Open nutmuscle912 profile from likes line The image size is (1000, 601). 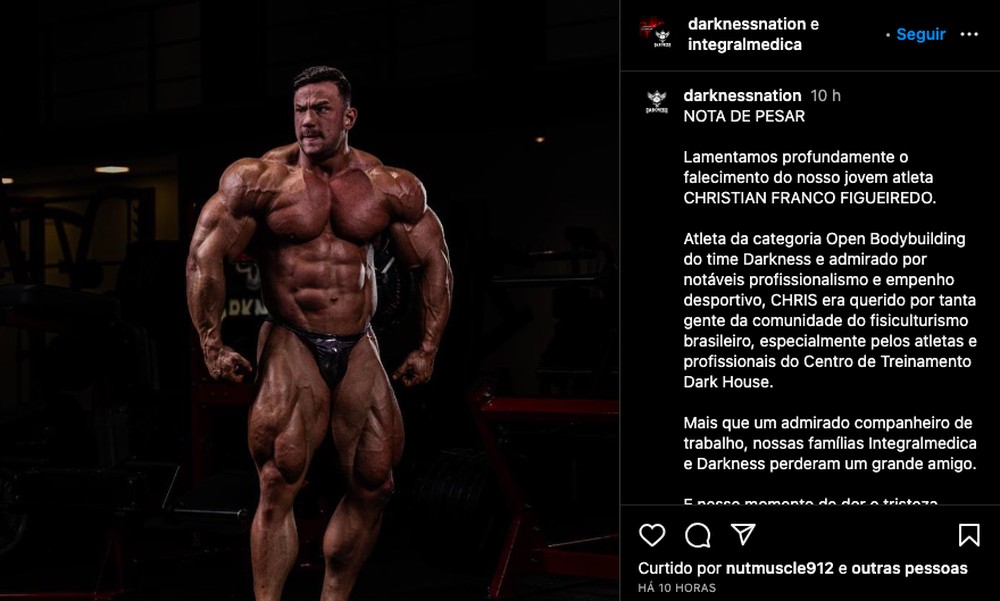tap(779, 568)
